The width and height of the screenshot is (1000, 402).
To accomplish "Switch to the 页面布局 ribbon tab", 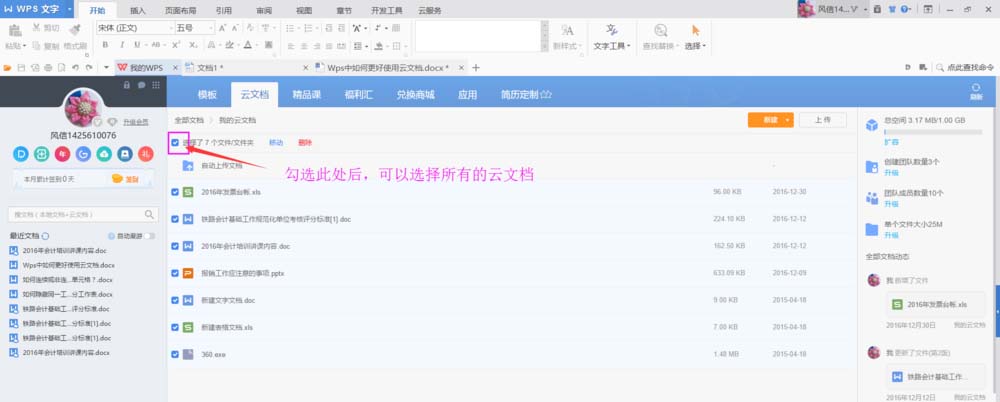I will 180,11.
